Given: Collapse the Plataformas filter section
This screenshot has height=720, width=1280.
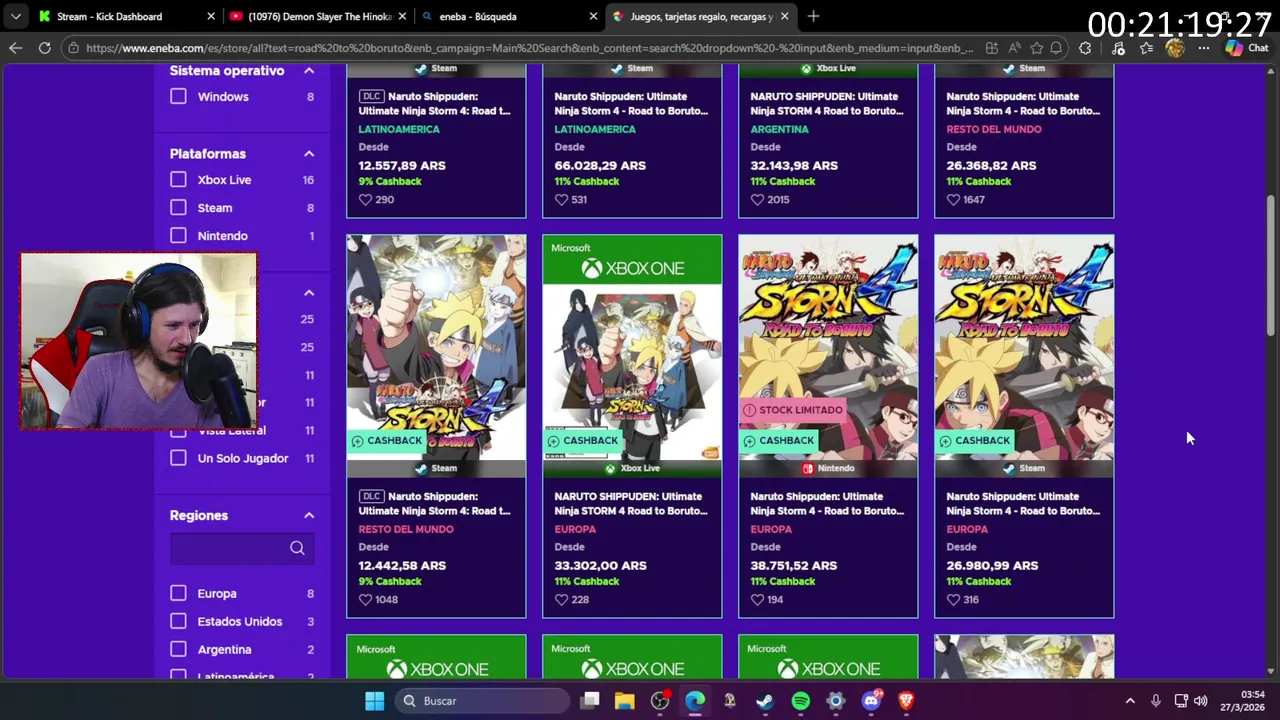Looking at the screenshot, I should tap(309, 154).
